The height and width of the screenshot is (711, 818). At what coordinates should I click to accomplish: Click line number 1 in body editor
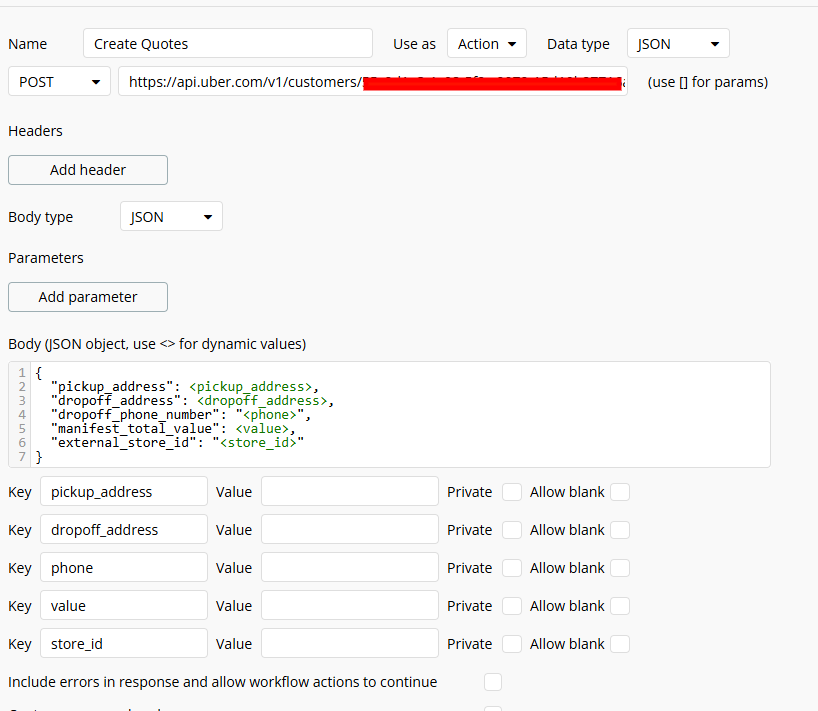click(x=22, y=373)
